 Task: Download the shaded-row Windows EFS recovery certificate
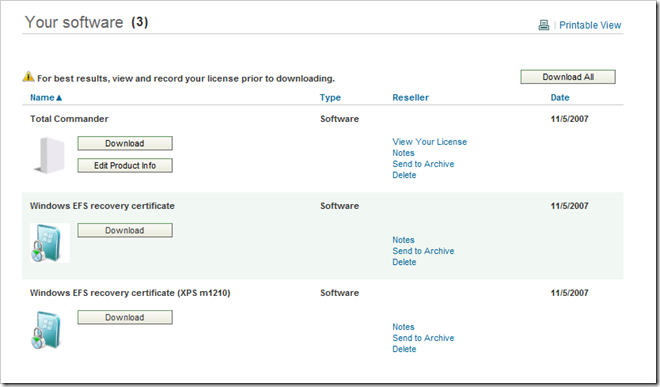pyautogui.click(x=125, y=230)
